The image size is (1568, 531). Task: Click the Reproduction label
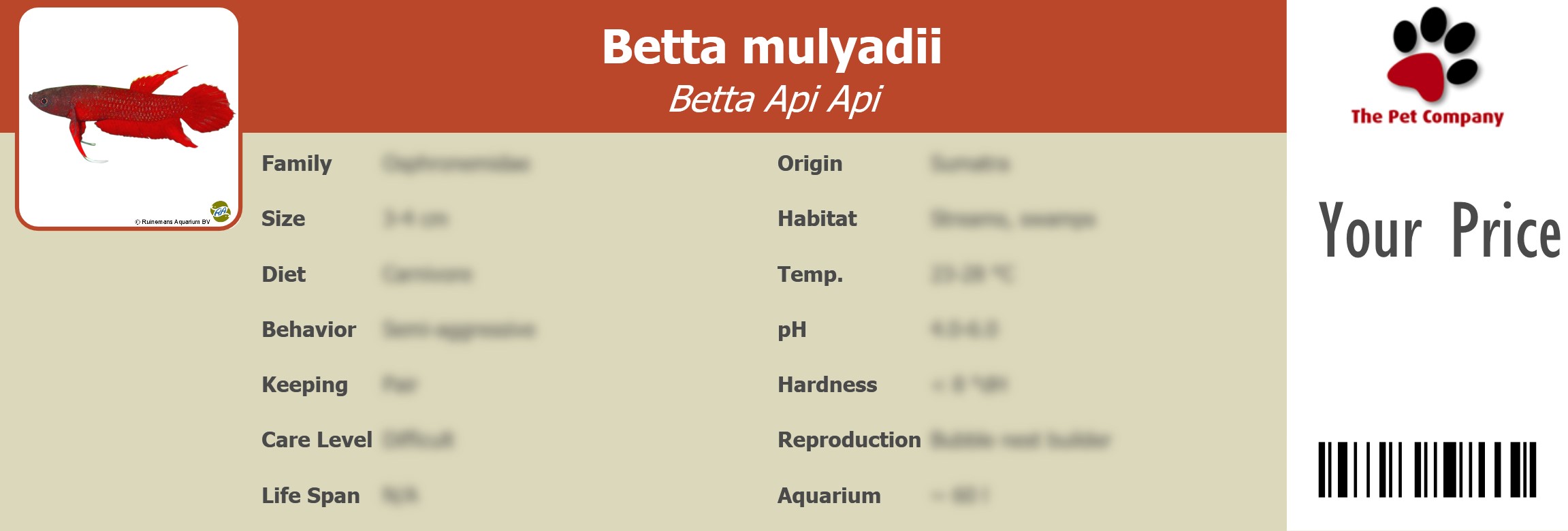[x=849, y=440]
